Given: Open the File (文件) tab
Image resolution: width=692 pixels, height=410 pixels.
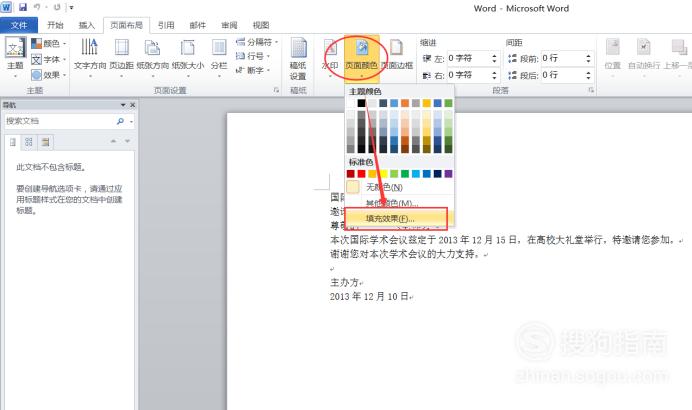Looking at the screenshot, I should (x=19, y=25).
